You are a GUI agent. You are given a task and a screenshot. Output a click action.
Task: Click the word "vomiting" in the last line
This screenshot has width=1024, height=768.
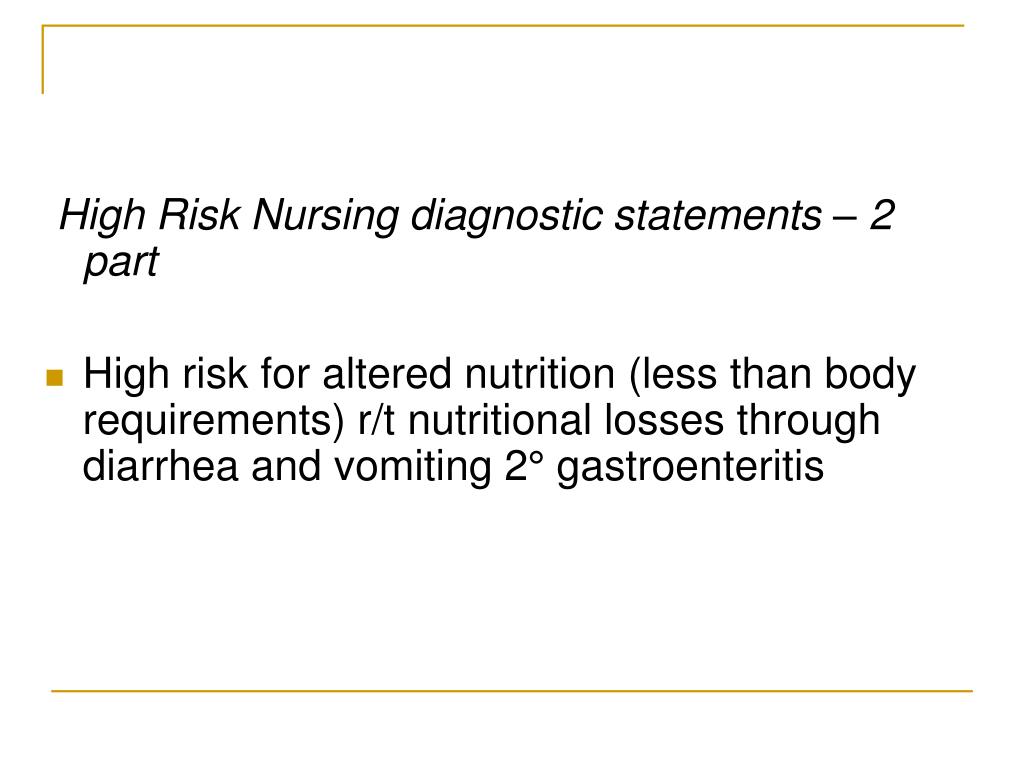tap(413, 468)
